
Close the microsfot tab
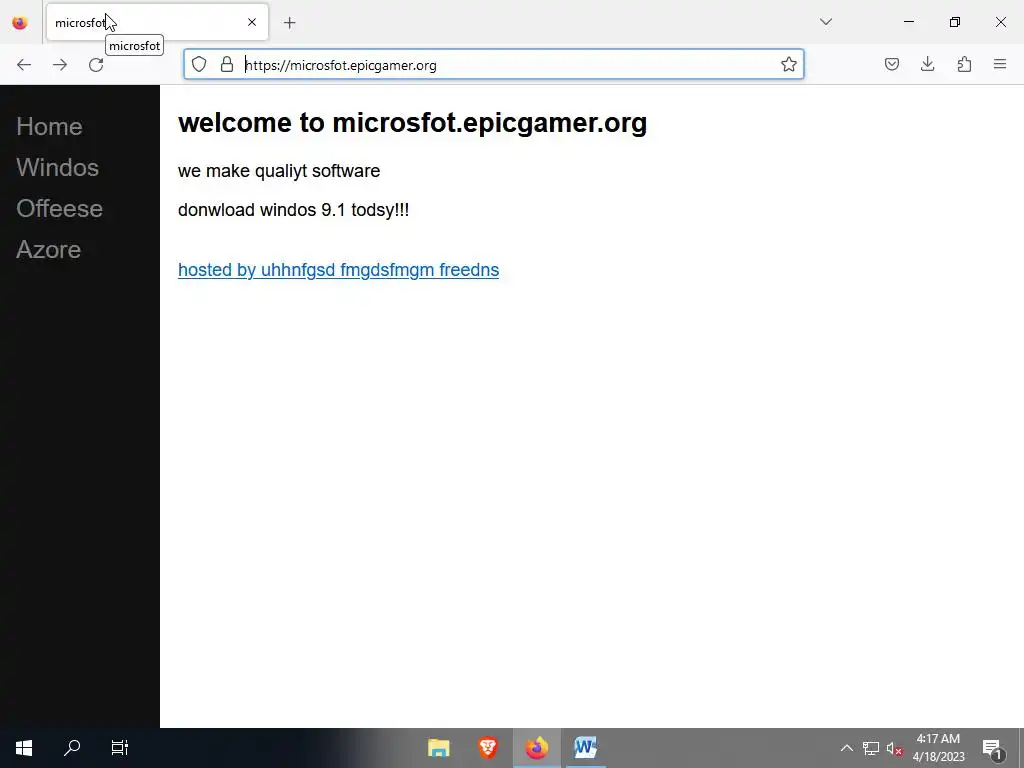[252, 22]
